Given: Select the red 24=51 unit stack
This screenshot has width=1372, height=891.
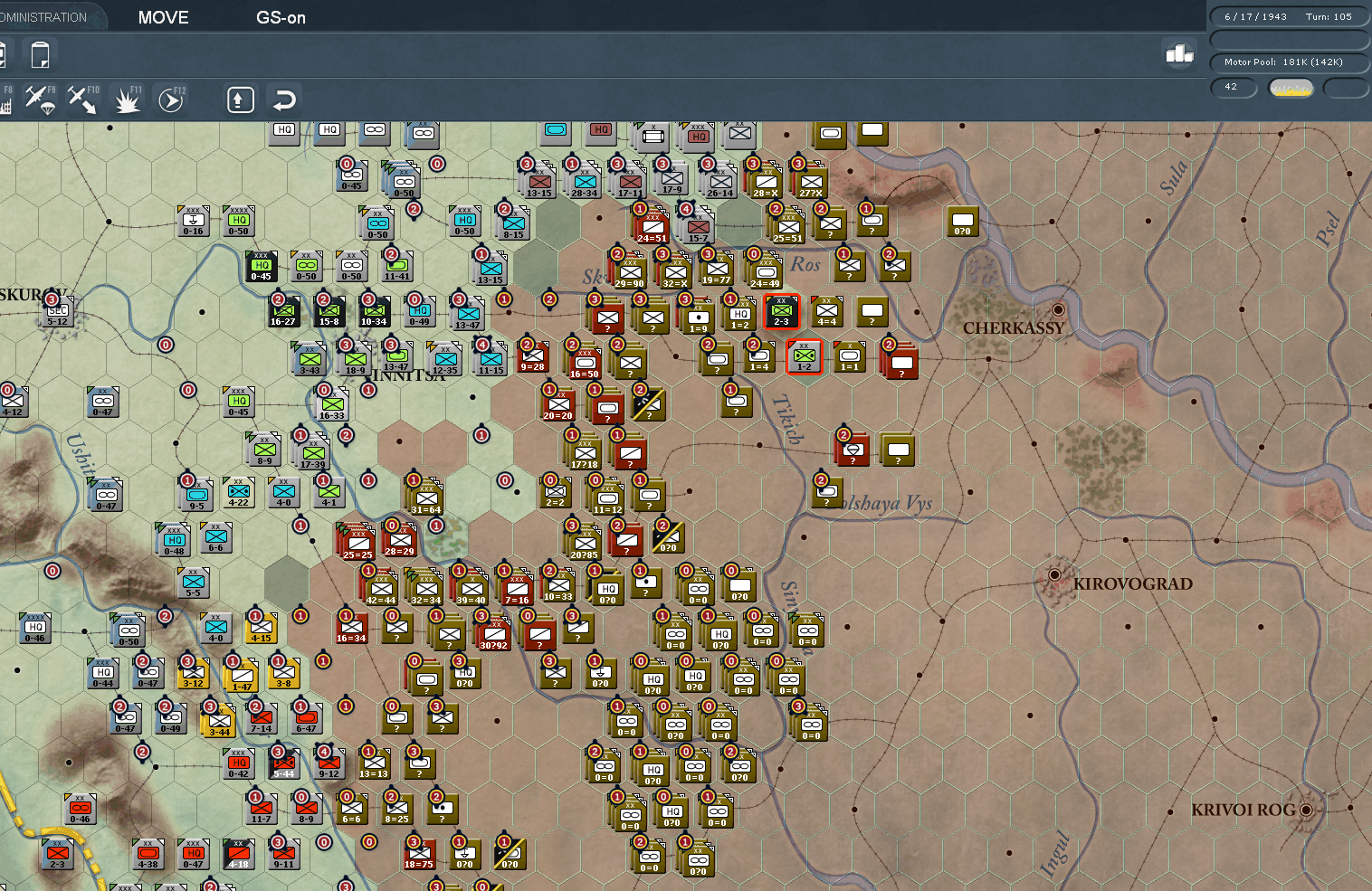Looking at the screenshot, I should [x=651, y=224].
